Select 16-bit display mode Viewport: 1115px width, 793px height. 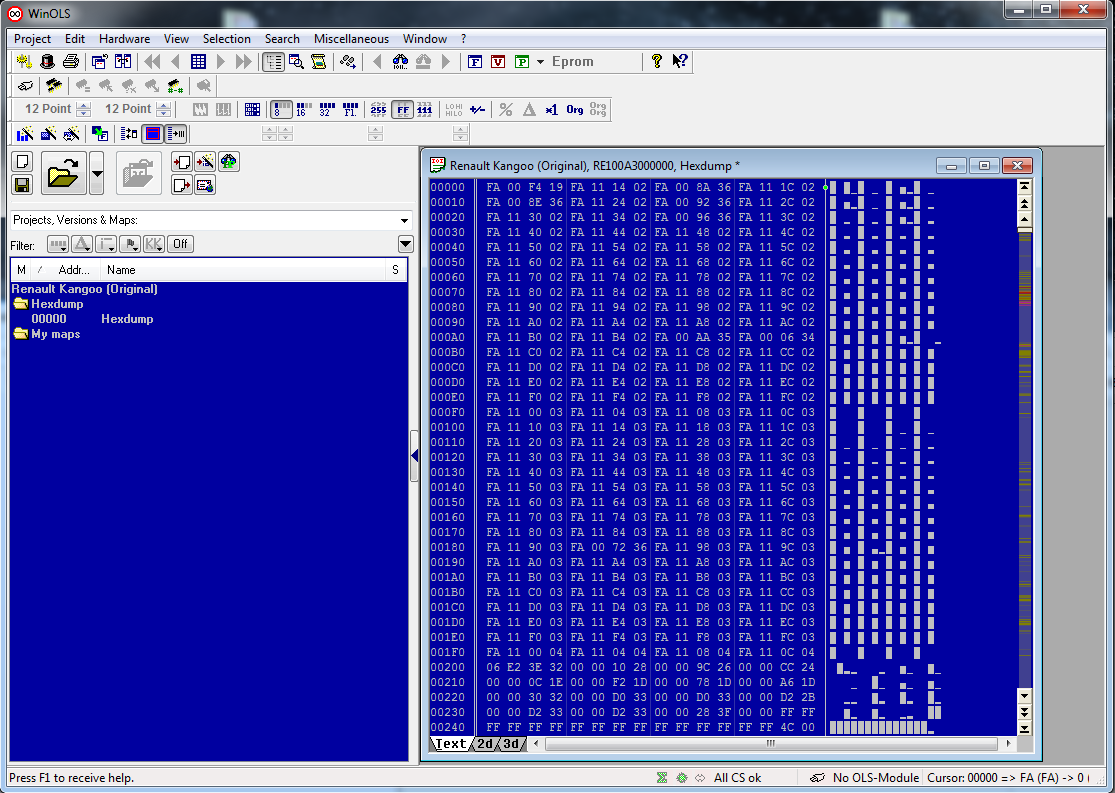(x=304, y=110)
